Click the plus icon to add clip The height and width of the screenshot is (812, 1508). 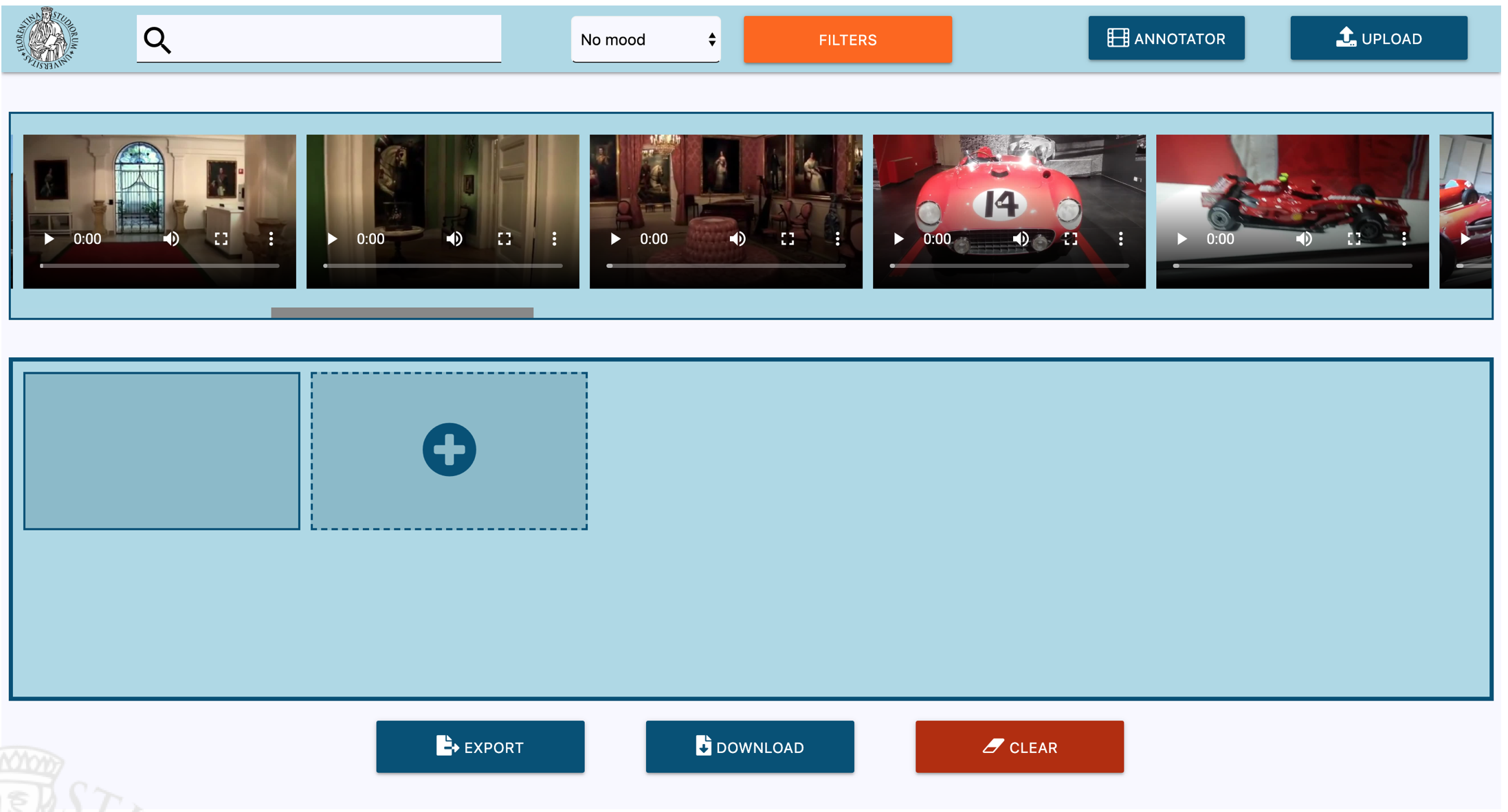(x=449, y=450)
